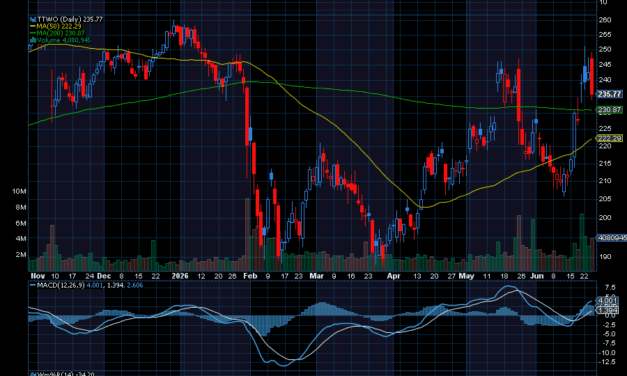
Task: Click the volume bars icon beside Volume legend
Action: click(x=33, y=40)
